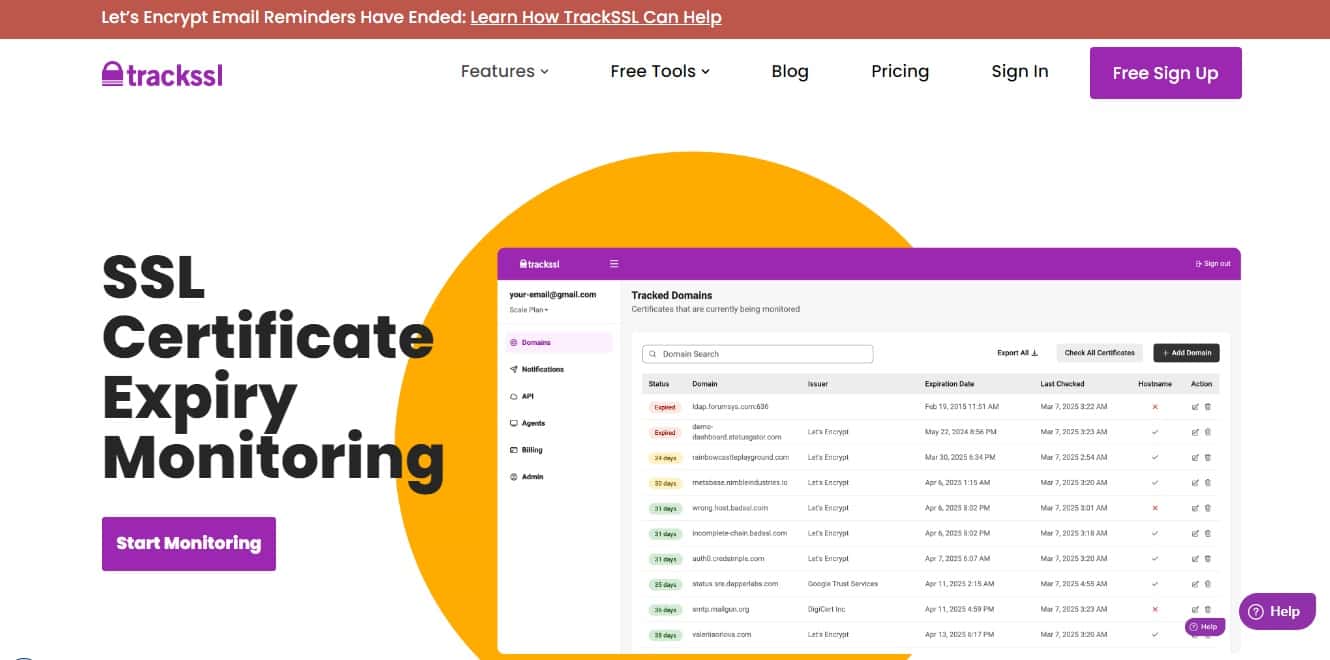1330x660 pixels.
Task: Click the Tracked Domains heading
Action: (672, 295)
